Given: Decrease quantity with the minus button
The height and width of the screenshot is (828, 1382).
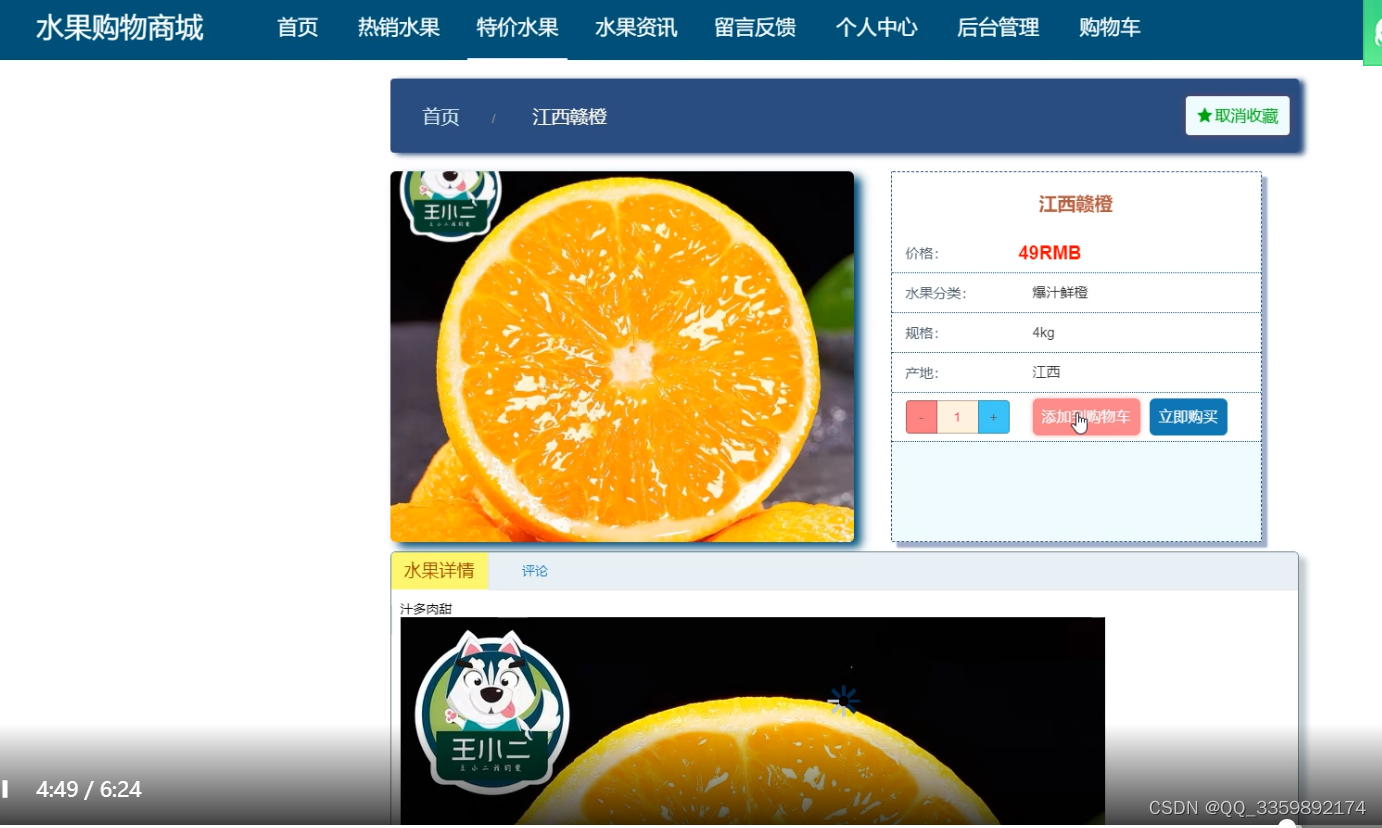Looking at the screenshot, I should [x=922, y=417].
